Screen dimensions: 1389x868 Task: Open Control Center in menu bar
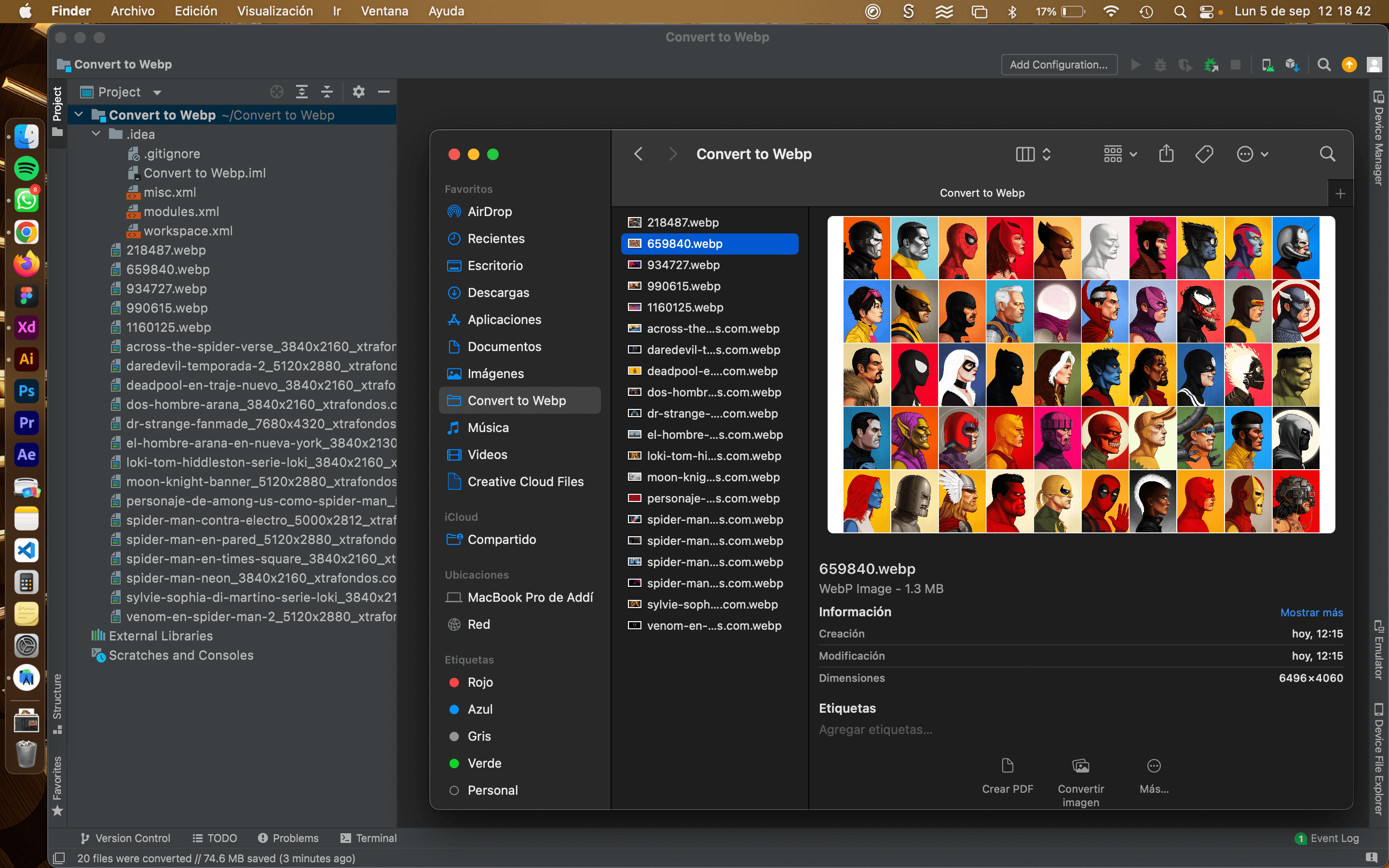tap(1207, 12)
